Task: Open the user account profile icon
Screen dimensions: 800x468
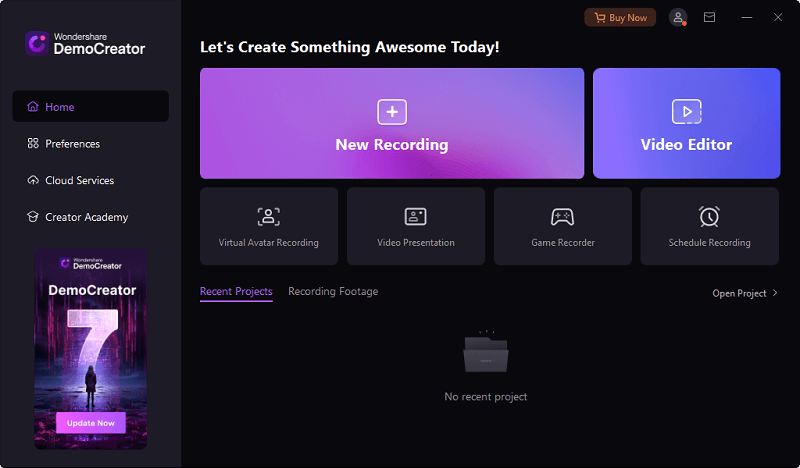Action: click(678, 17)
